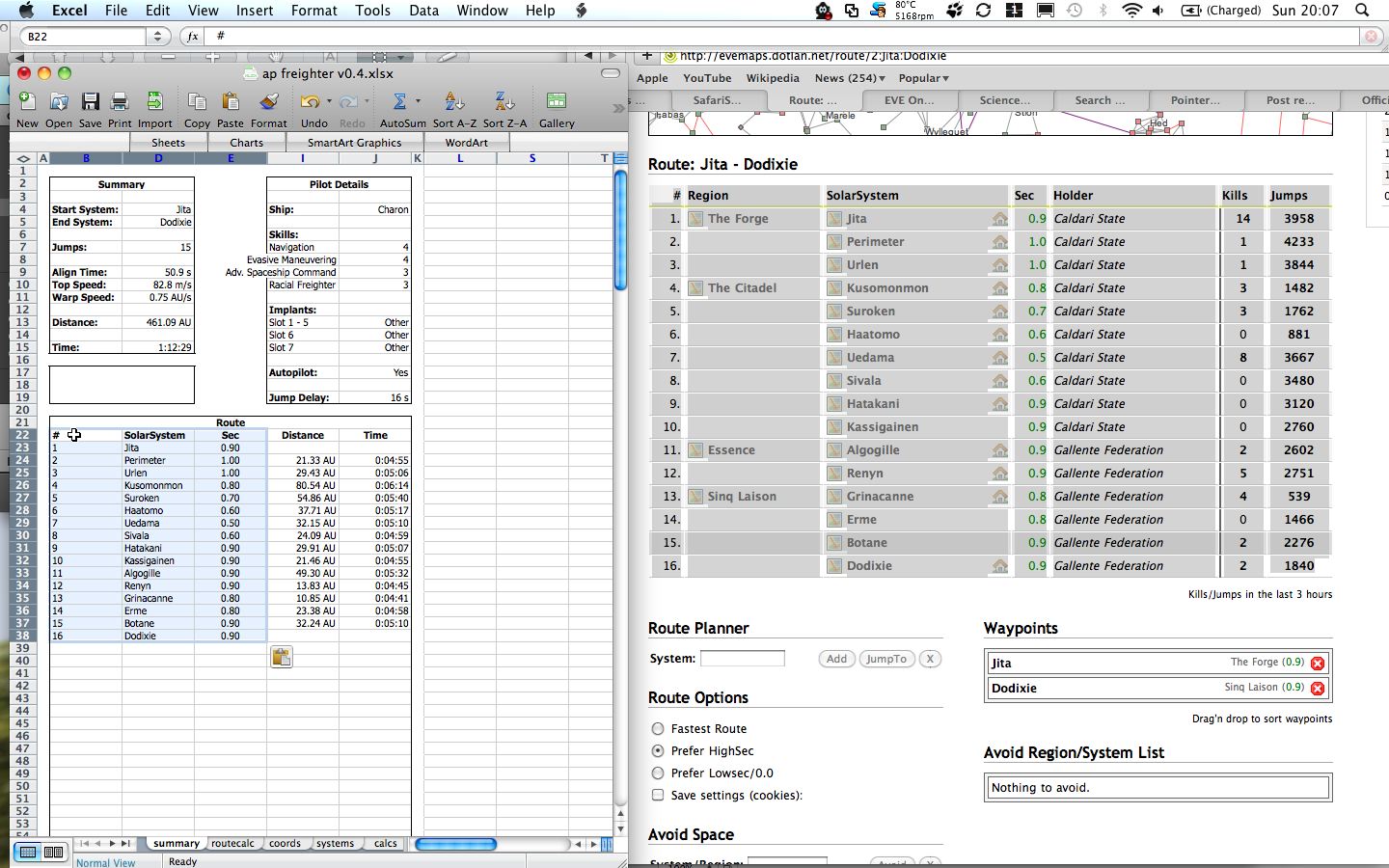1389x868 pixels.
Task: Remove Jita waypoint with red X
Action: pos(1318,664)
